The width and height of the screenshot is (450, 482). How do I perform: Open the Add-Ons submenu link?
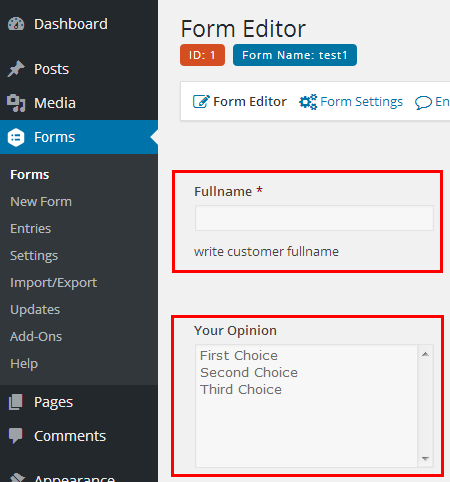[36, 337]
